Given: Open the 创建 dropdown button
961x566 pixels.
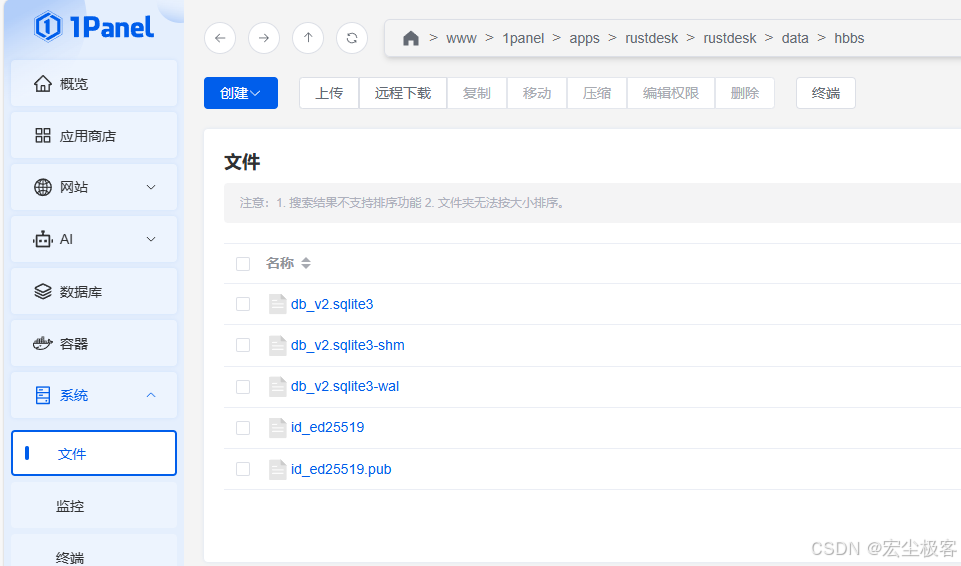Looking at the screenshot, I should point(241,93).
